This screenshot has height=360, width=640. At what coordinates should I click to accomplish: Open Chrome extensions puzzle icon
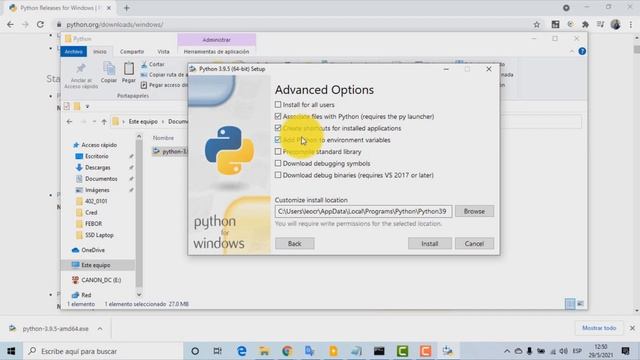[x=585, y=24]
